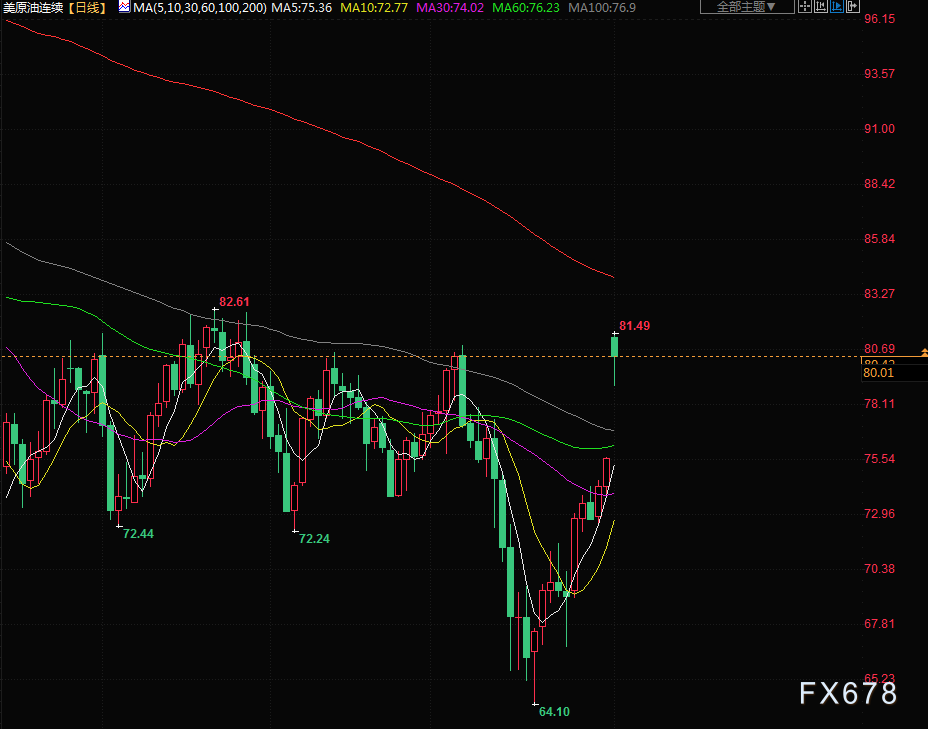Open the 【日线】 period selector
Viewport: 928px width, 729px height.
click(x=87, y=8)
